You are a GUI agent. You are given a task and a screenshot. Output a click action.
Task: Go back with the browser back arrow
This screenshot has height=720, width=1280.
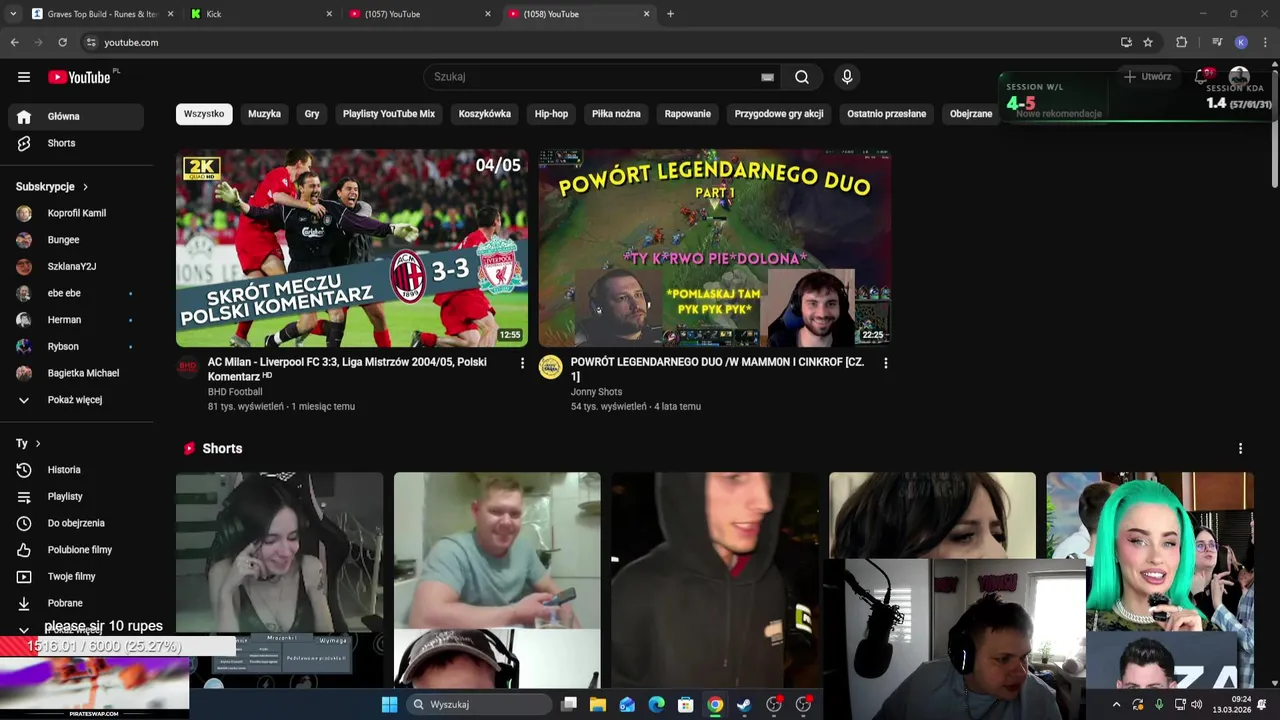point(14,42)
